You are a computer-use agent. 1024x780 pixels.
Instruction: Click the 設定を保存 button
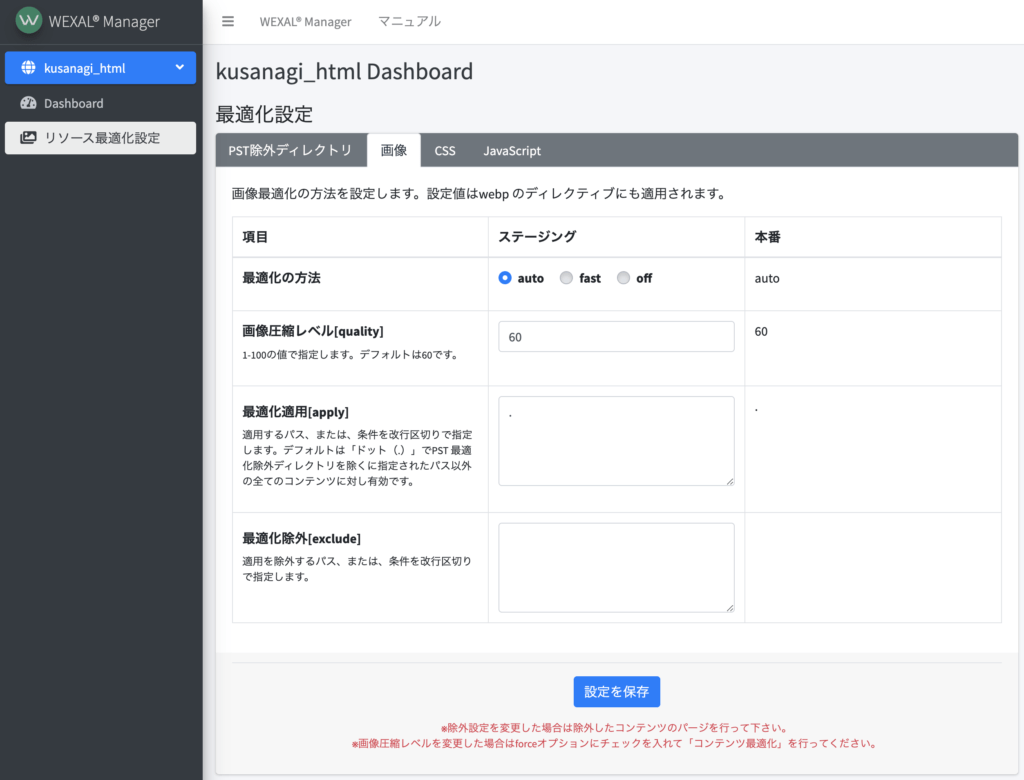pyautogui.click(x=616, y=691)
